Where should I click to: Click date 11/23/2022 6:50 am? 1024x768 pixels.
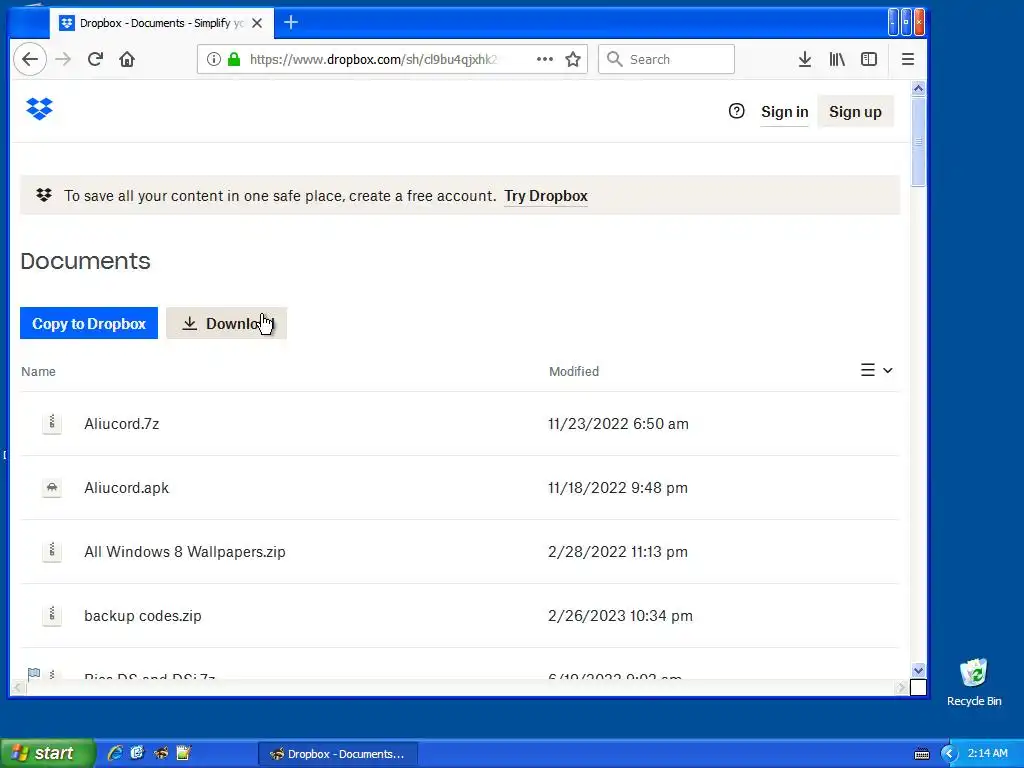(x=618, y=424)
